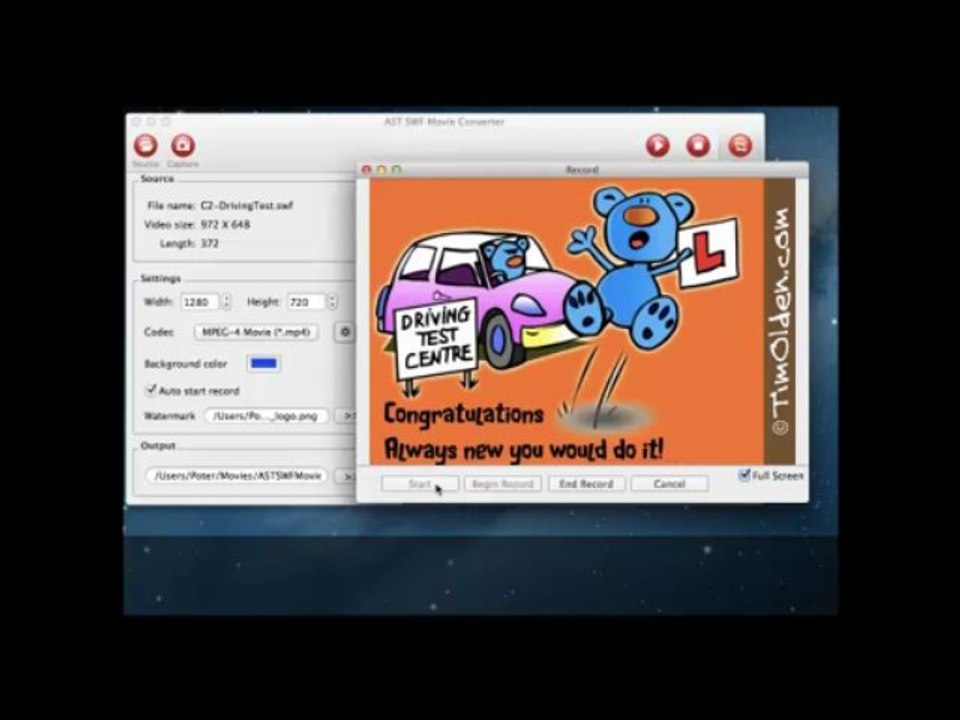The image size is (960, 720).
Task: Click the Watermark path field
Action: (x=267, y=416)
